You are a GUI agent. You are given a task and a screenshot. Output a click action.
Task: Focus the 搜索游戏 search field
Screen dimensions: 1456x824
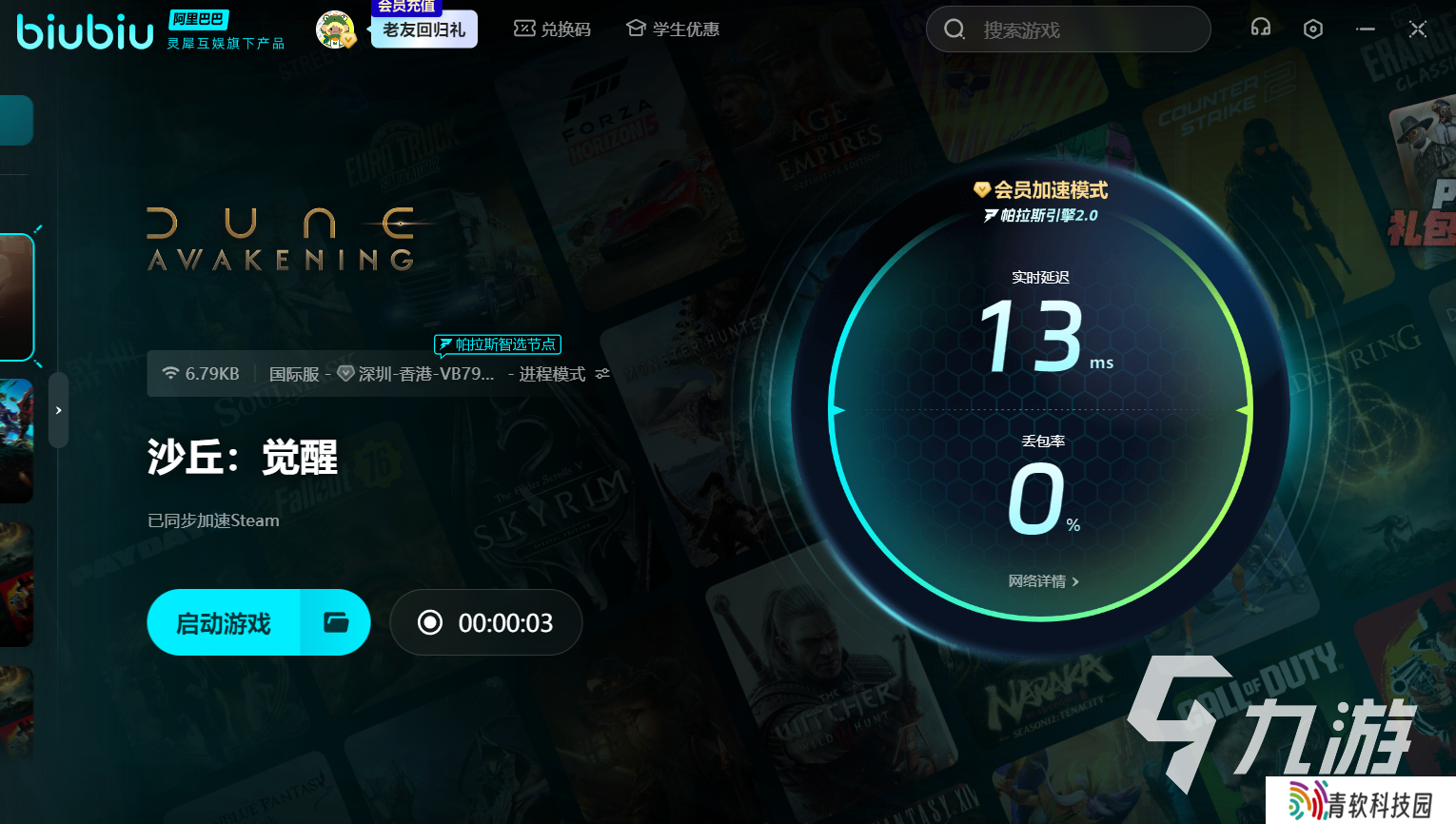coord(1068,29)
